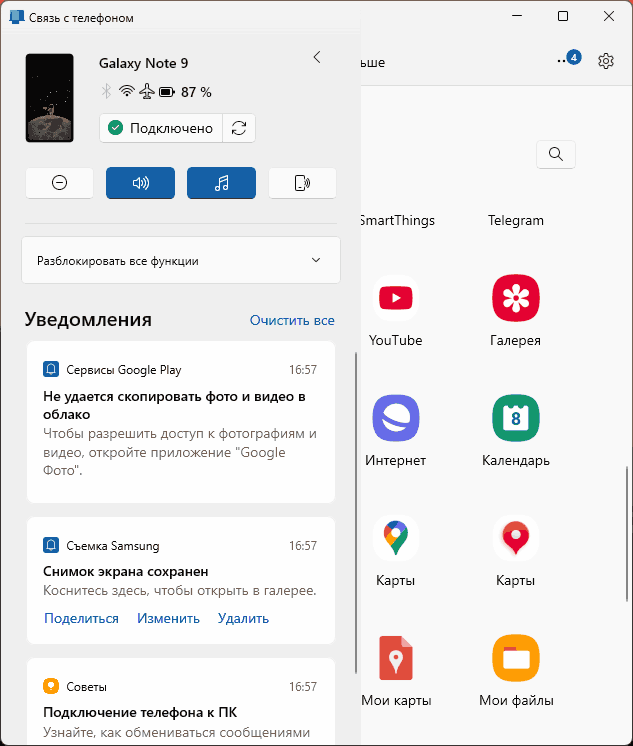Open the notifications menu with badge 4
633x746 pixels.
[568, 60]
